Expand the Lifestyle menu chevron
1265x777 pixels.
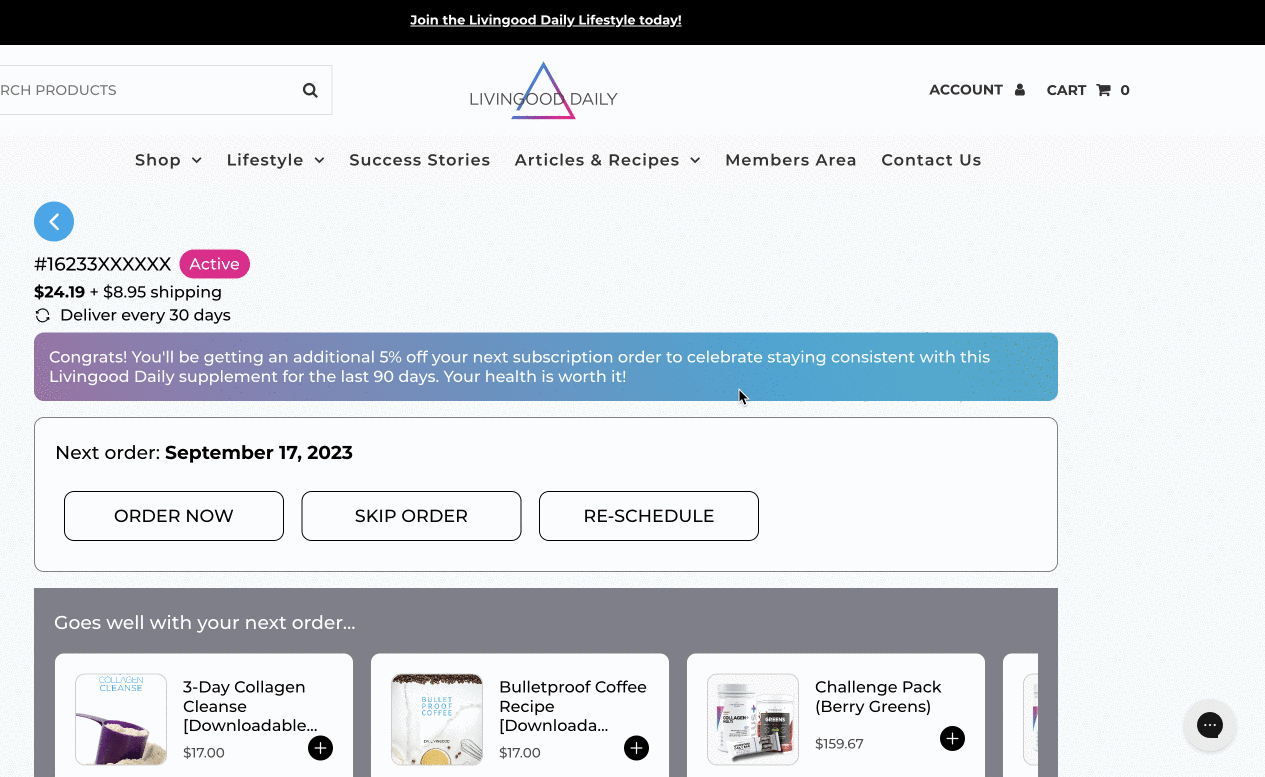point(319,160)
